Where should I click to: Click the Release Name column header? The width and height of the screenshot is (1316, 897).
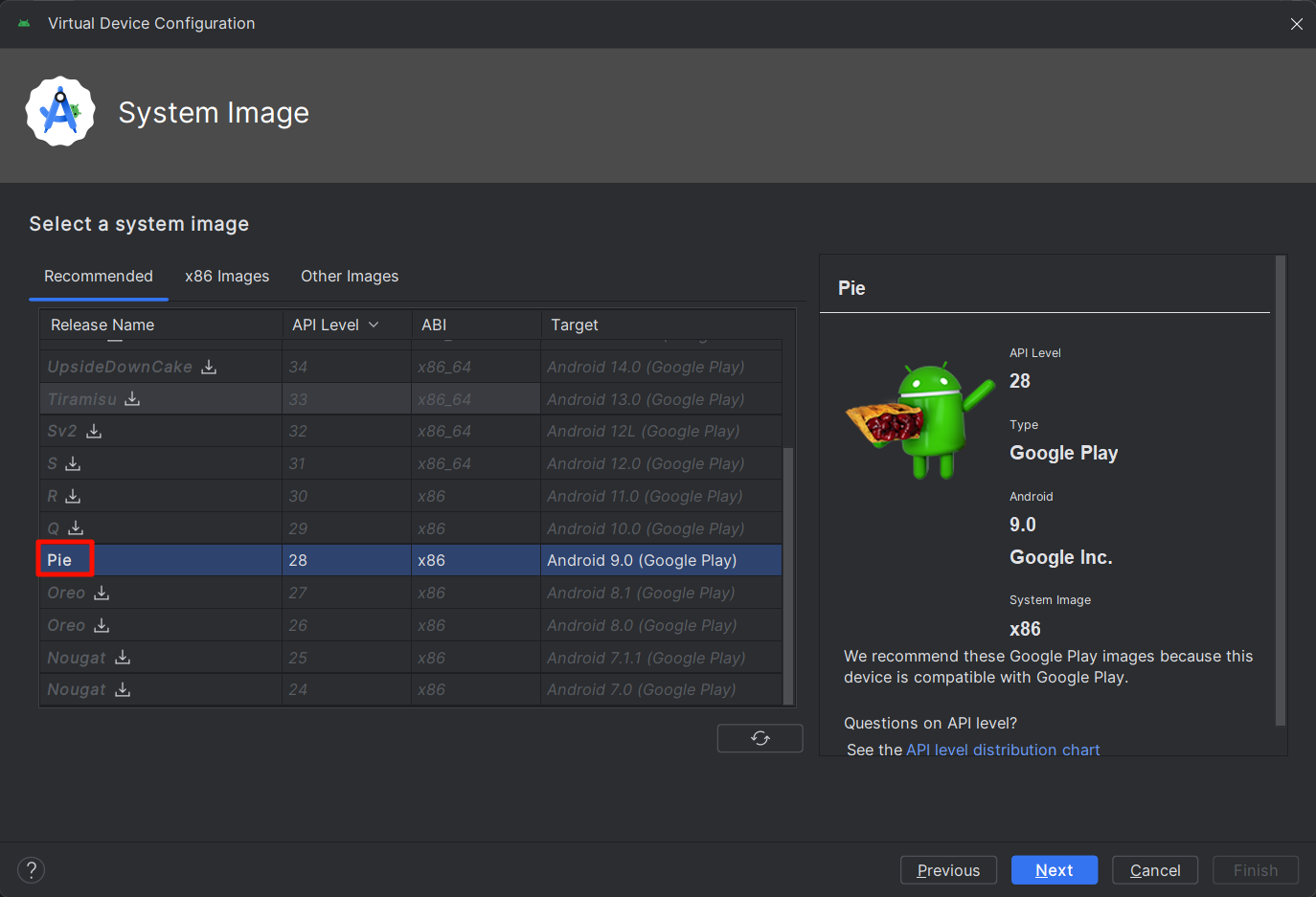tap(161, 325)
